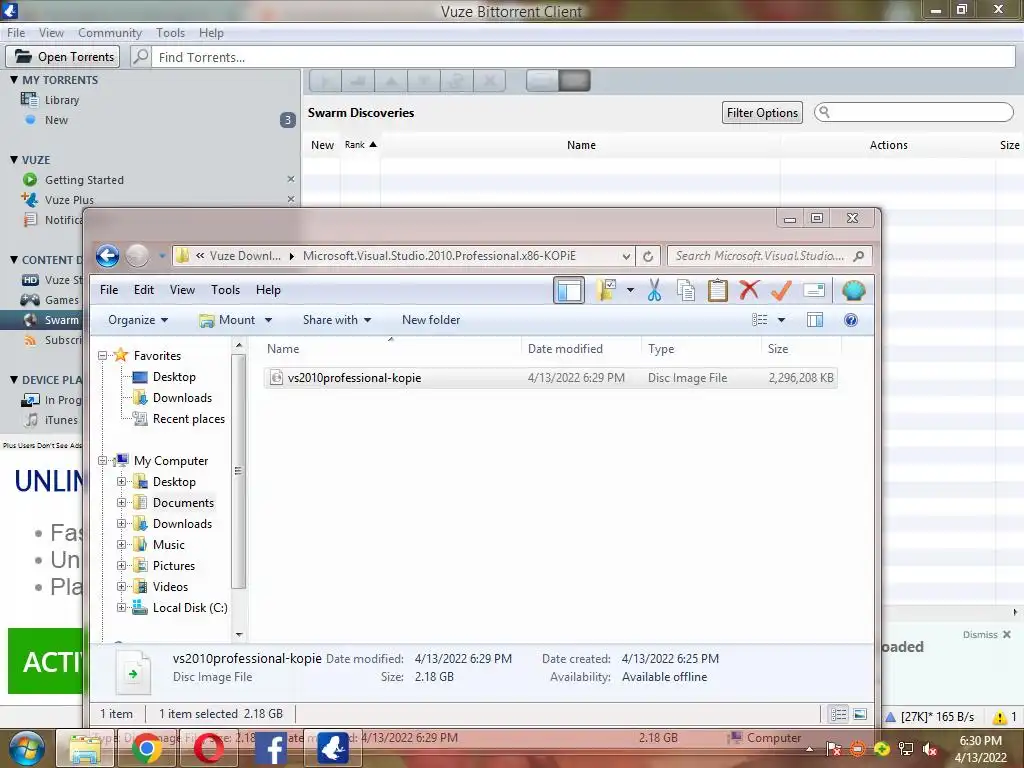
Task: Open the Vuze Tools menu
Action: coord(170,33)
